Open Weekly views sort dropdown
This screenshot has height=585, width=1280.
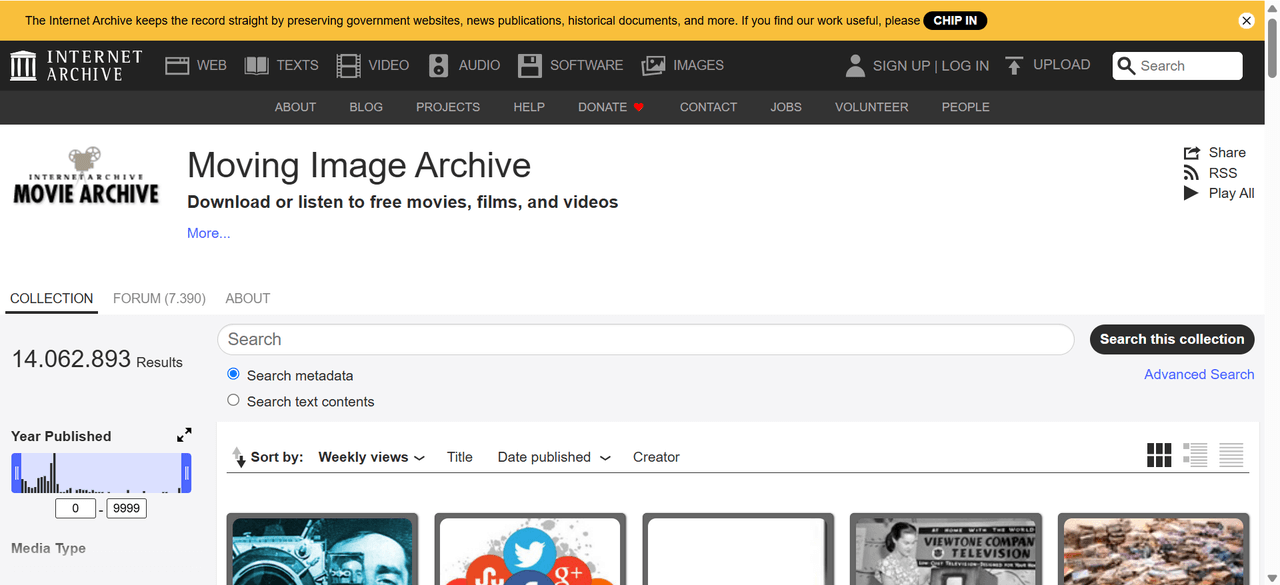point(371,457)
